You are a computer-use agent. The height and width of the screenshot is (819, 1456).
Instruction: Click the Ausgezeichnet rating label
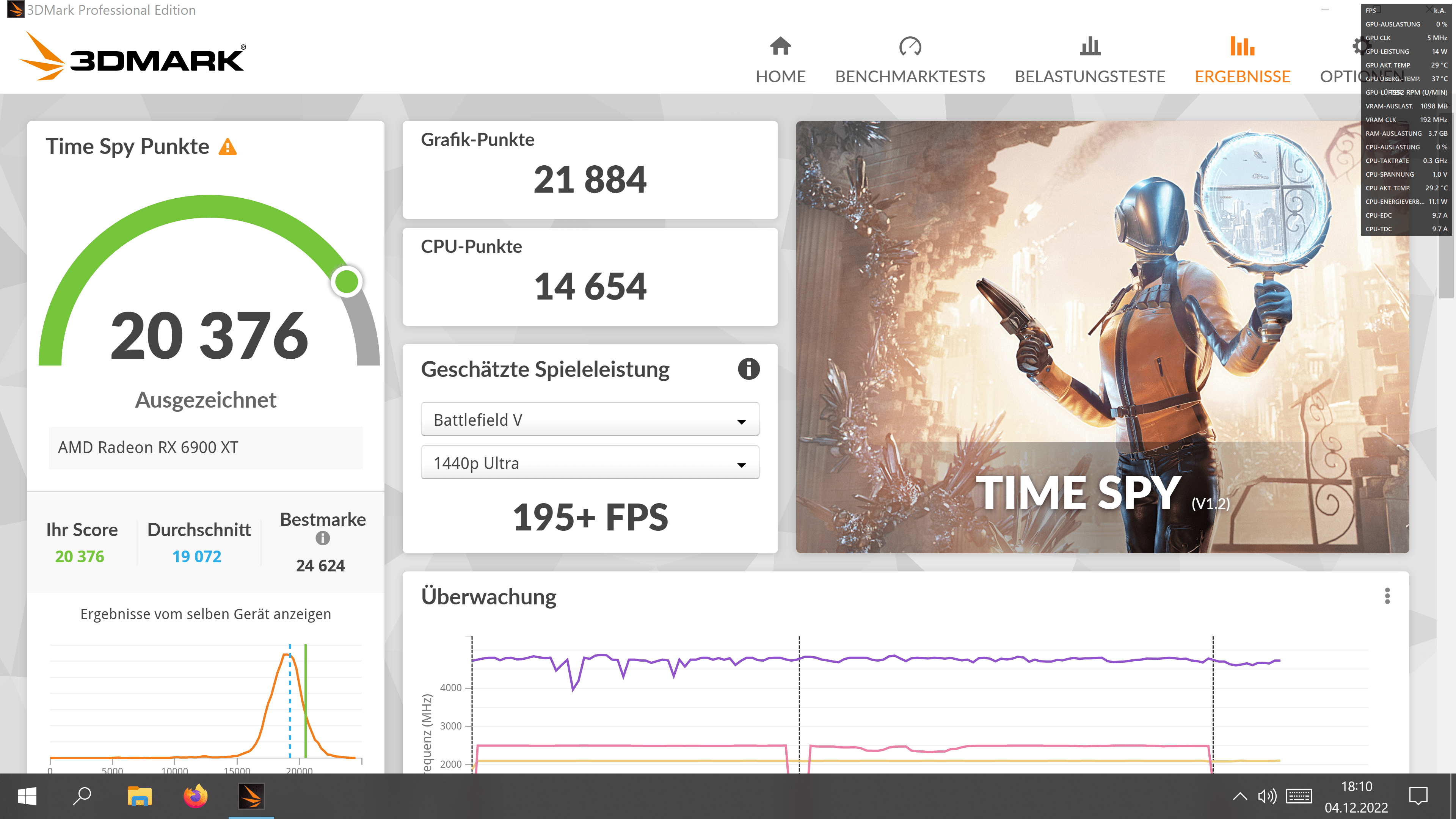point(206,400)
